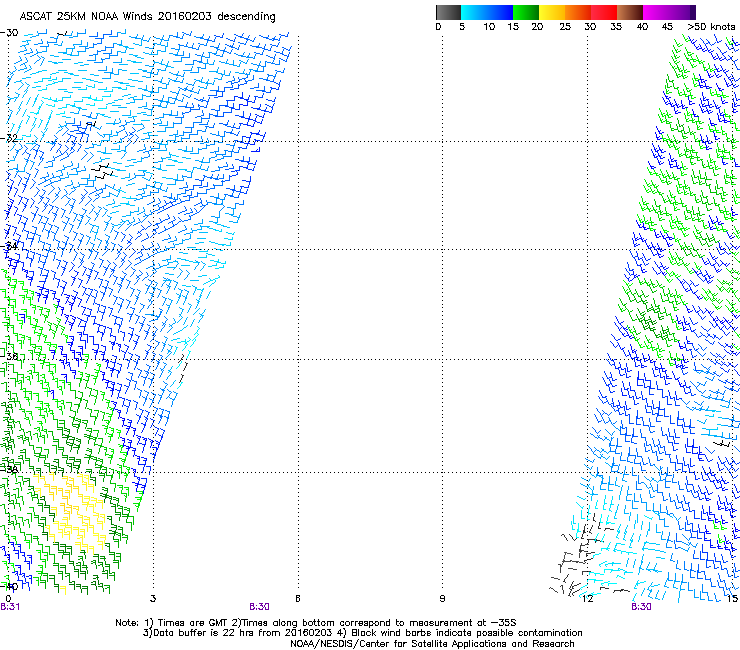This screenshot has height=650, width=740.
Task: Click the longitude '6' axis label
Action: pos(298,599)
